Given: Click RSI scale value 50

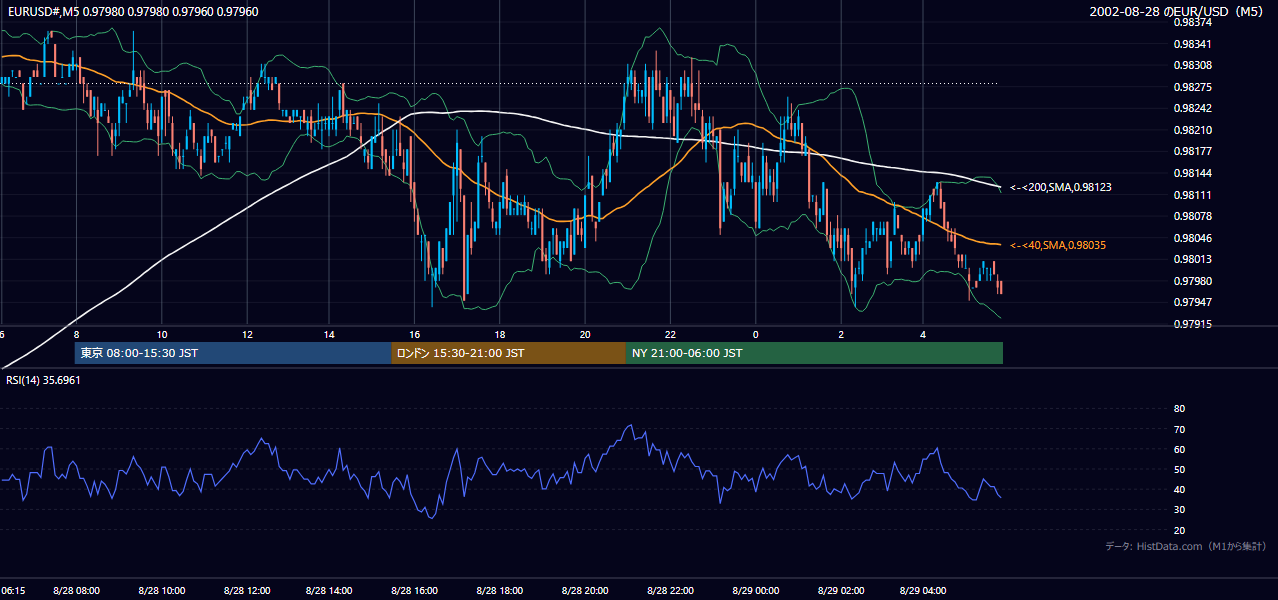Looking at the screenshot, I should pos(1179,469).
